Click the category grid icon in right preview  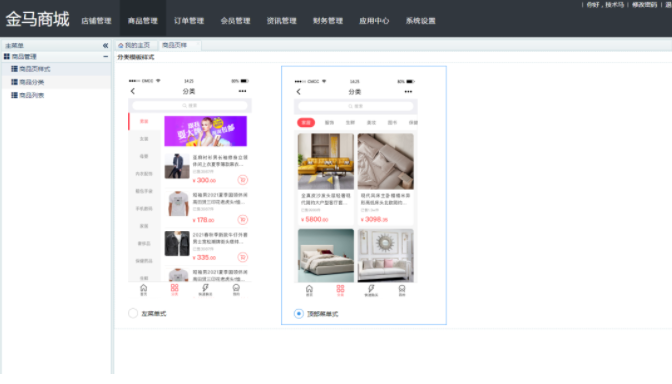click(x=340, y=291)
